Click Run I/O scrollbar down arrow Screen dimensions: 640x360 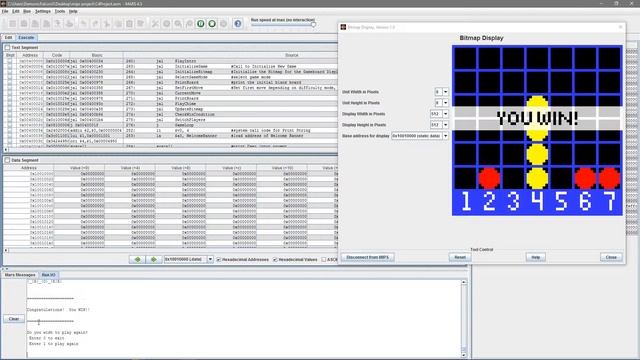pos(464,355)
